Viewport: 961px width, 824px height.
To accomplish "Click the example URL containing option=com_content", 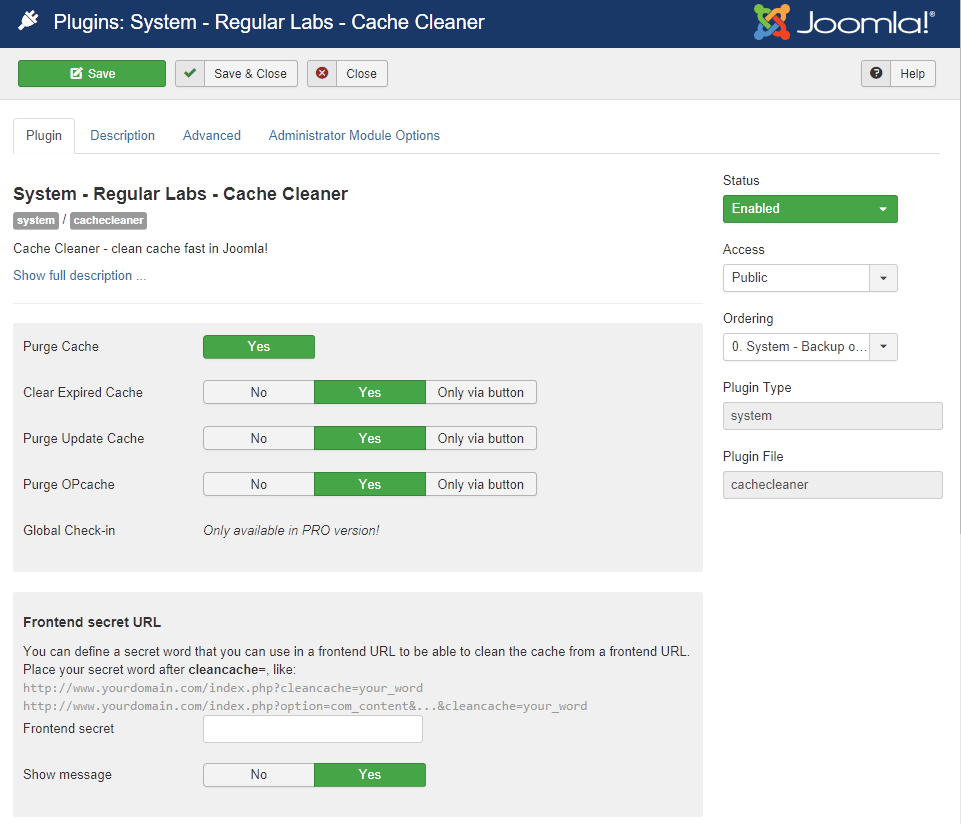I will pyautogui.click(x=305, y=706).
